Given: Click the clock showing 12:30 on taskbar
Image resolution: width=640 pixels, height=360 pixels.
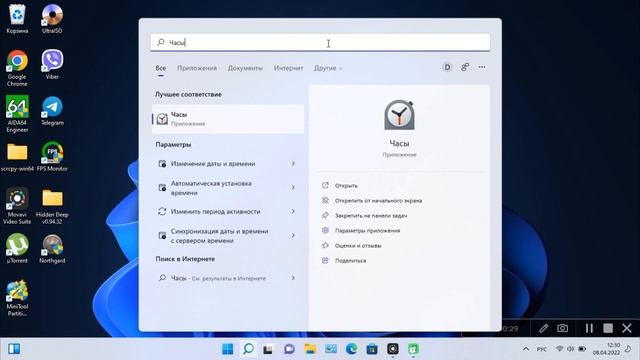Looking at the screenshot, I should pyautogui.click(x=606, y=349).
